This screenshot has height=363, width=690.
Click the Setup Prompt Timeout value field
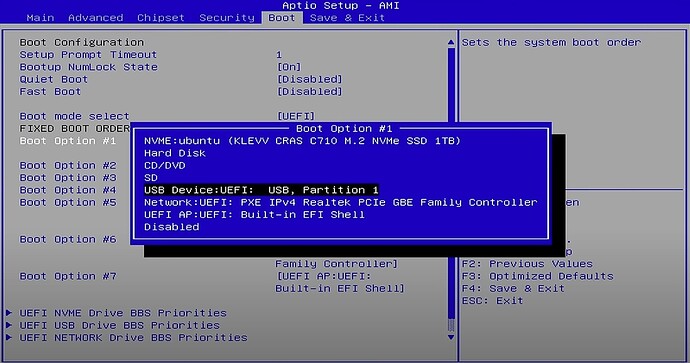click(x=279, y=55)
